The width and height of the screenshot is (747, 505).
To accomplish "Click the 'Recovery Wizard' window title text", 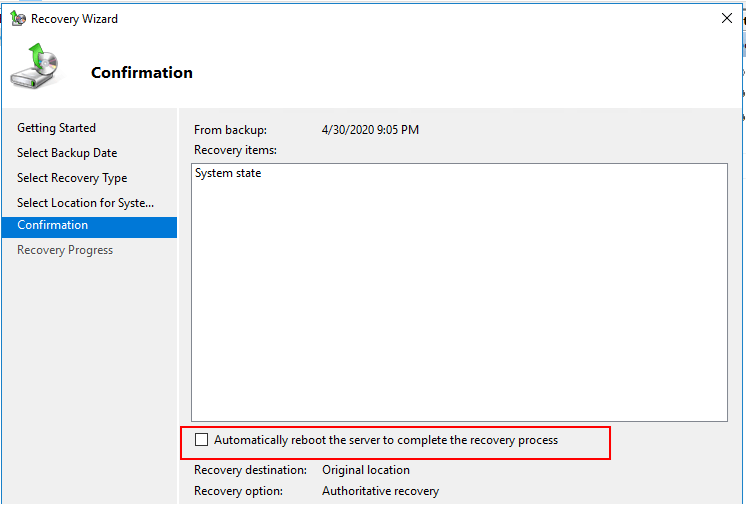I will pos(74,19).
